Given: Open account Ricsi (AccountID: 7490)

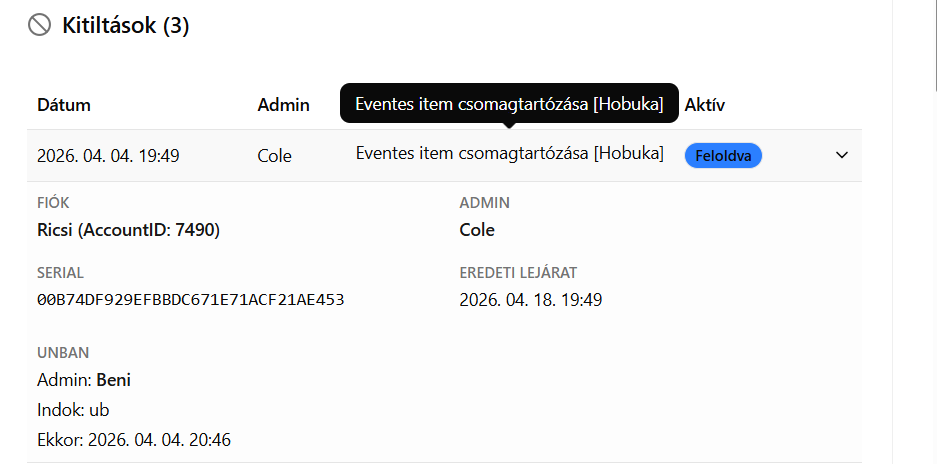Looking at the screenshot, I should coord(128,230).
